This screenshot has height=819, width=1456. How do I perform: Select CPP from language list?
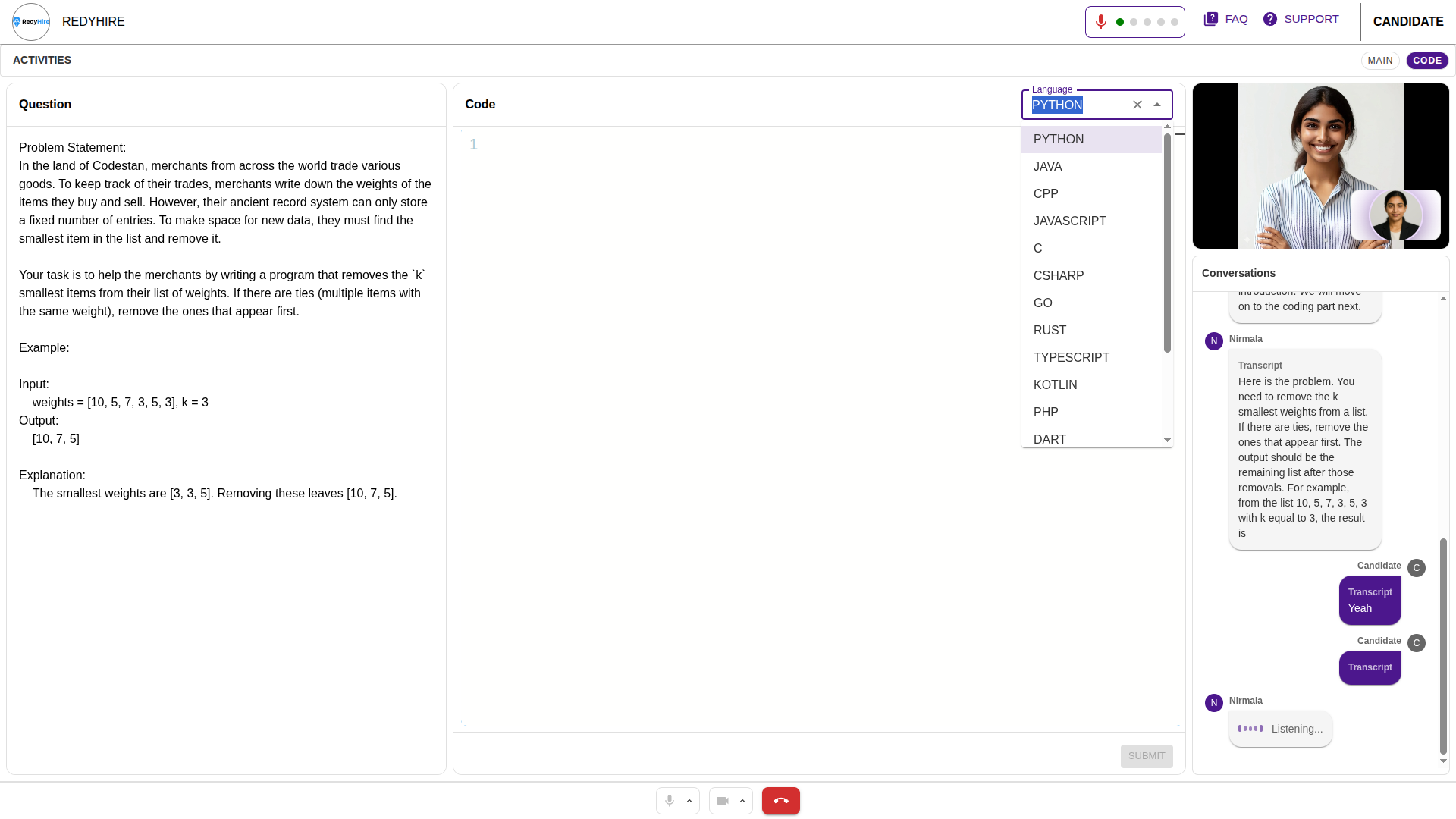coord(1091,194)
